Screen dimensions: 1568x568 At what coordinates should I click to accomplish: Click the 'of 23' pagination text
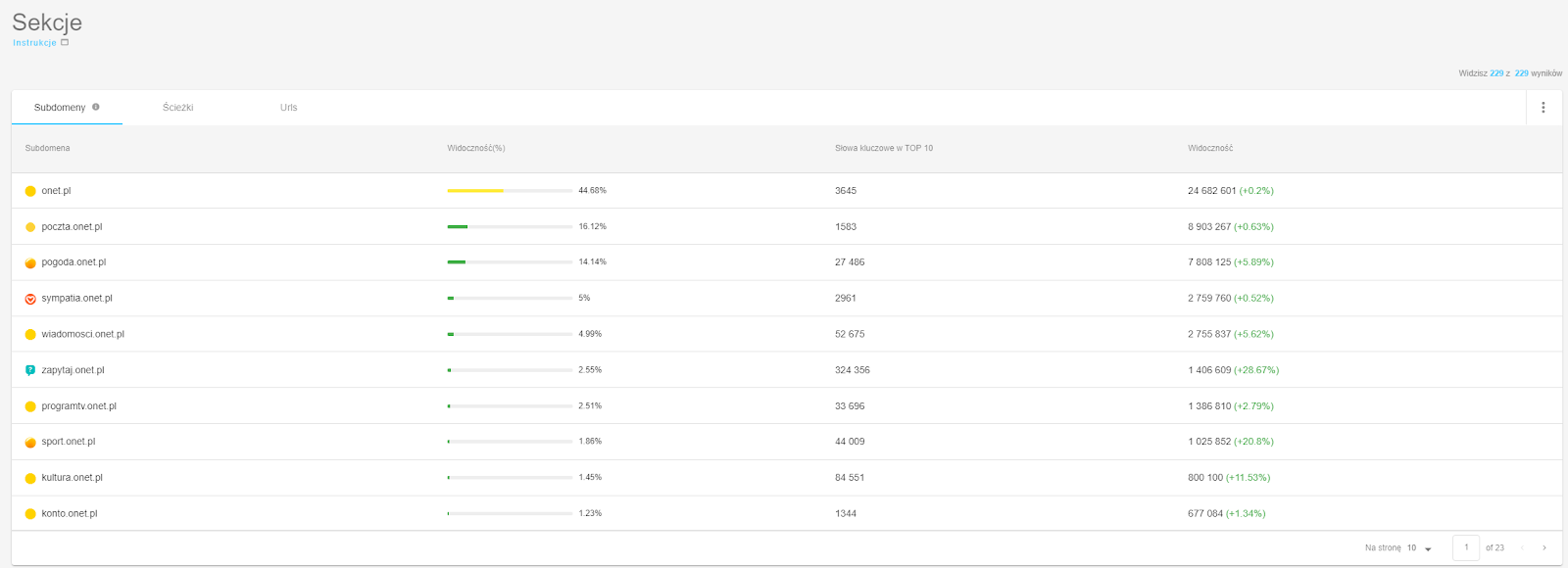click(x=1494, y=548)
